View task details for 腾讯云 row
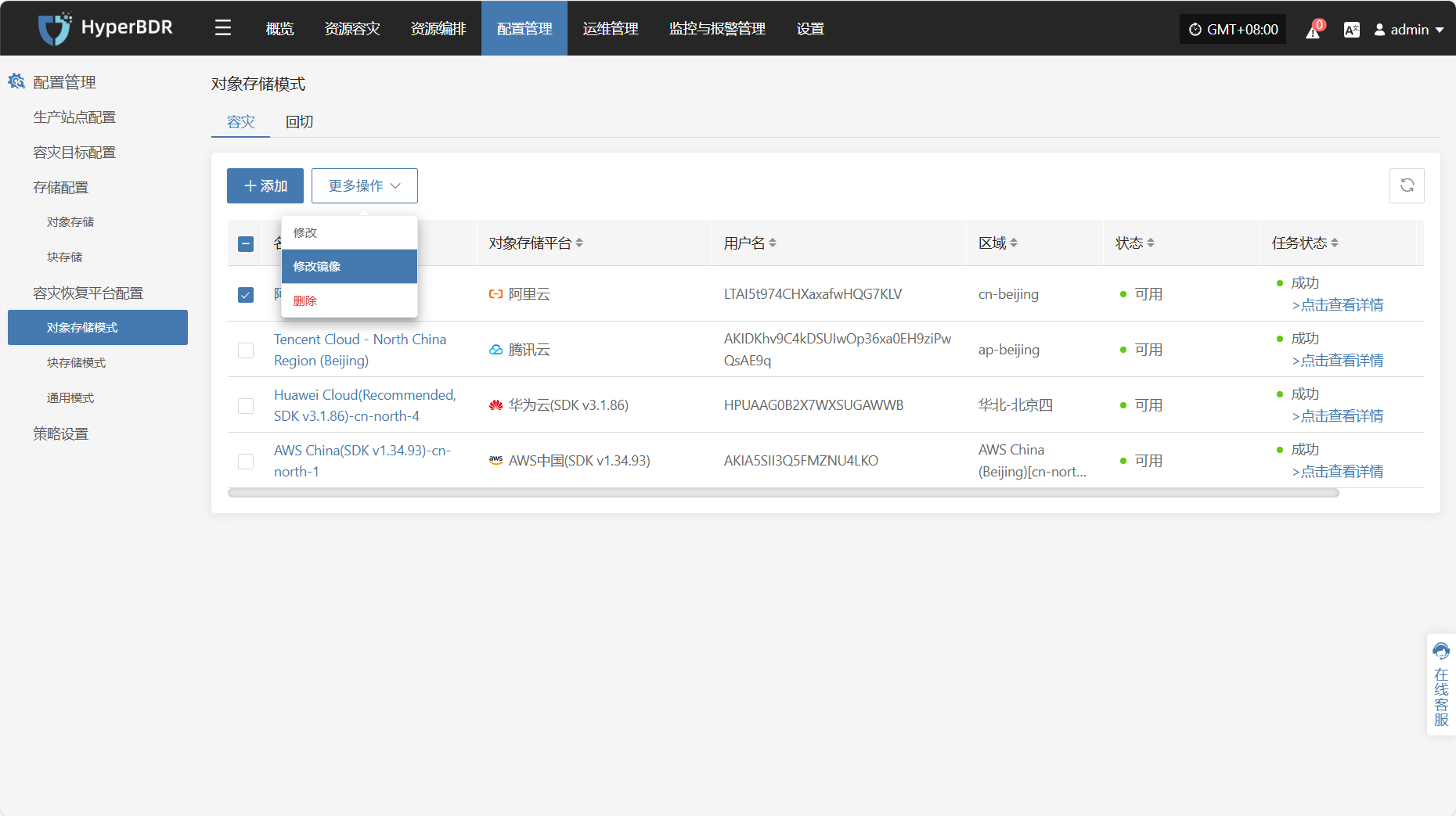1456x816 pixels. pos(1338,361)
